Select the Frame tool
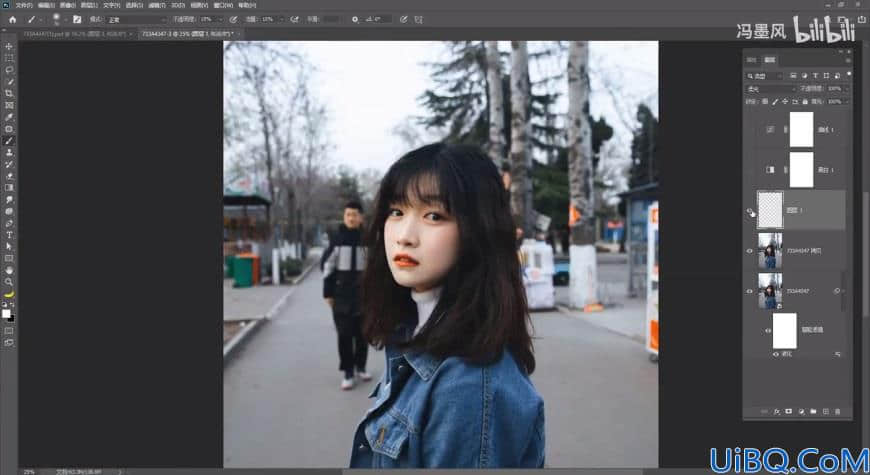The image size is (870, 475). tap(9, 105)
